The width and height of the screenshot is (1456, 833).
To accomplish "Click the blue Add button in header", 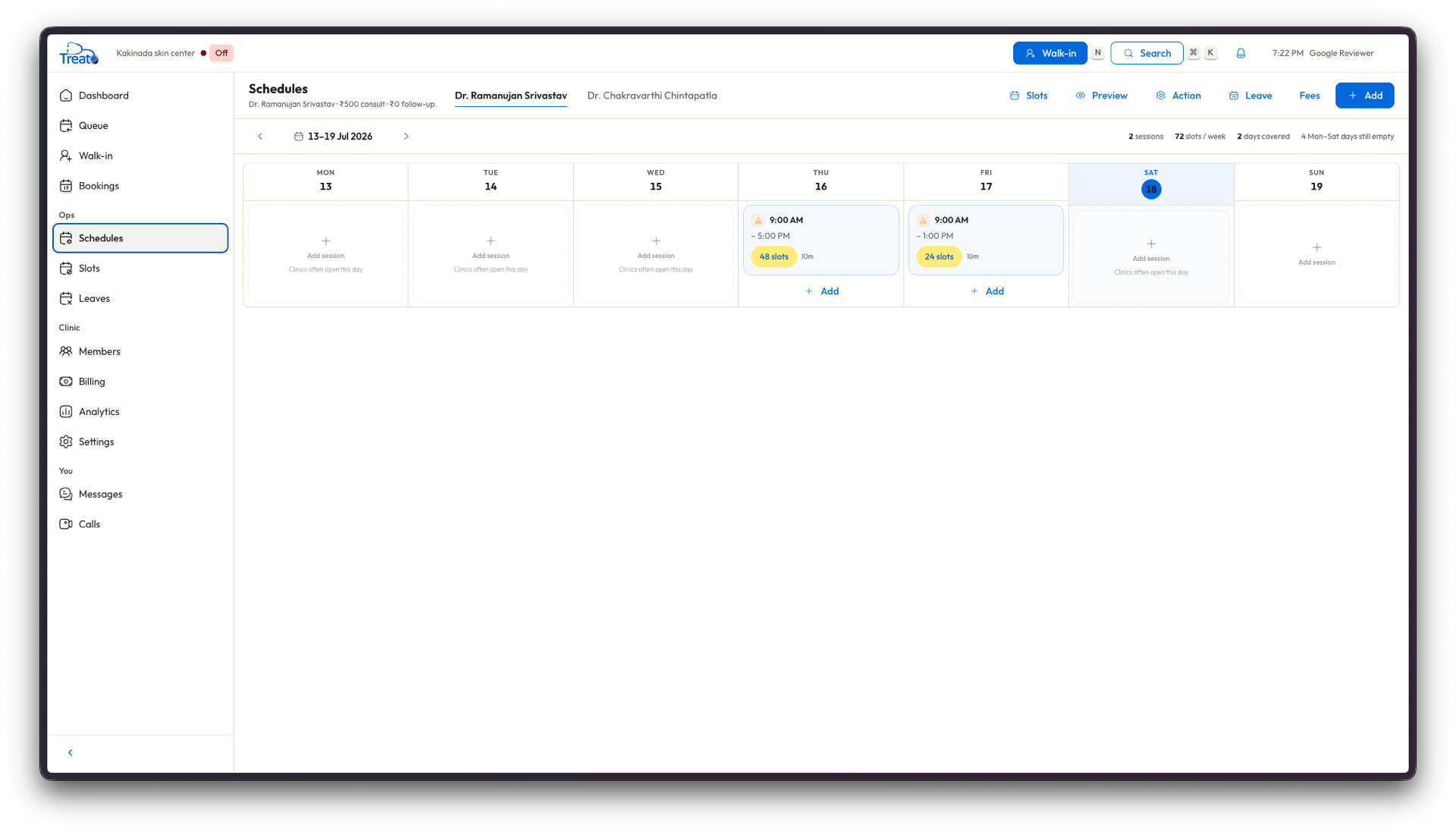I will point(1364,96).
